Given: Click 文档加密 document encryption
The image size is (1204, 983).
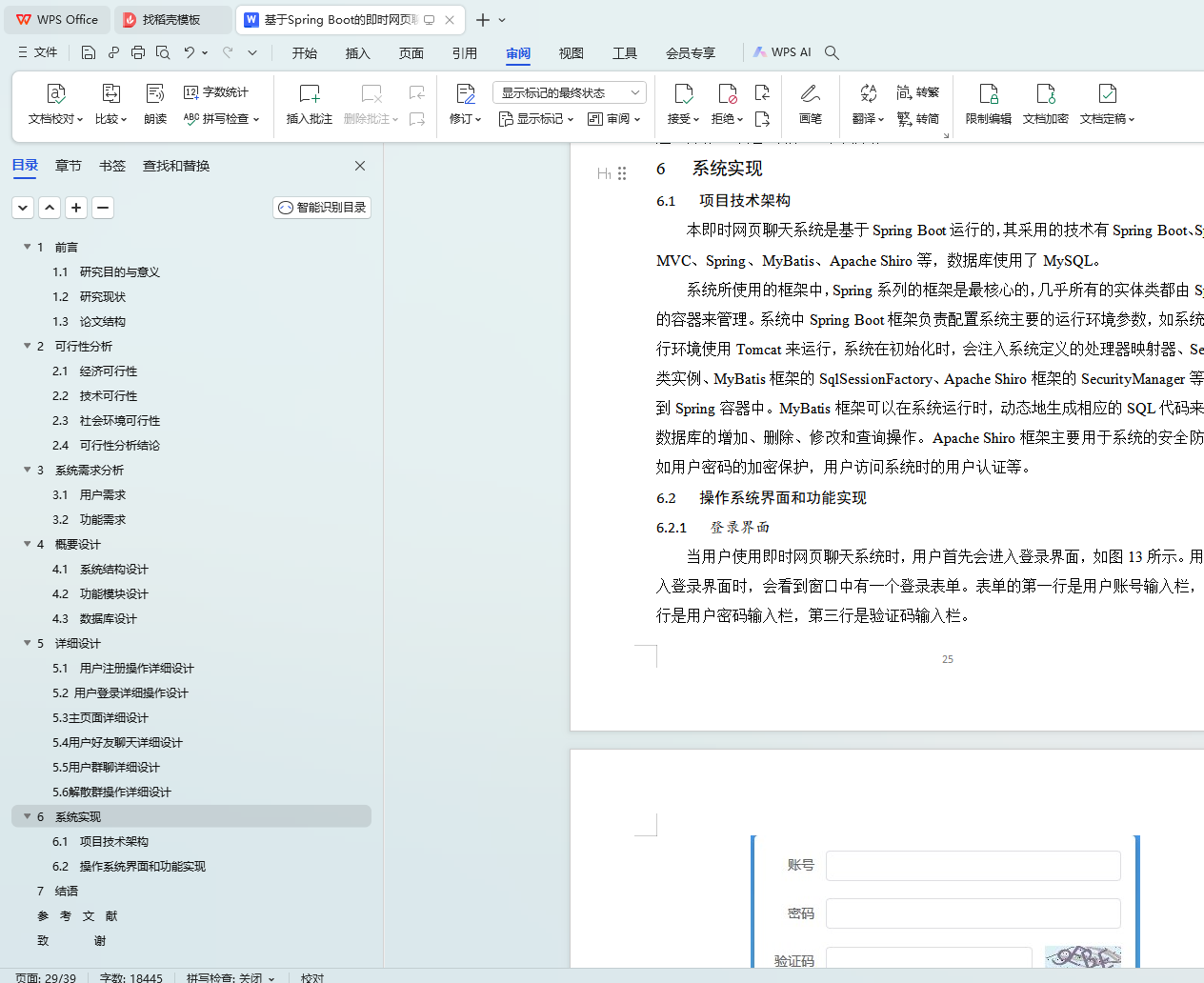Looking at the screenshot, I should click(1046, 105).
